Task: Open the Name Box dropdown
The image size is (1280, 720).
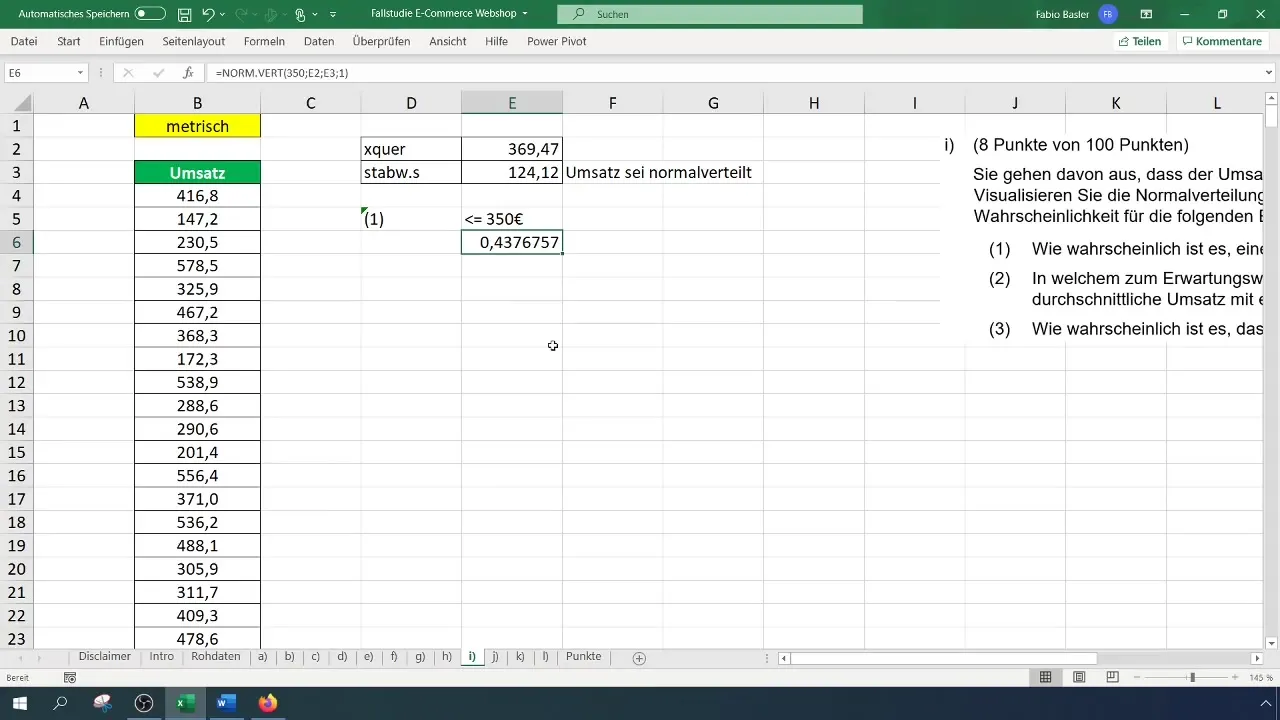Action: tap(80, 73)
